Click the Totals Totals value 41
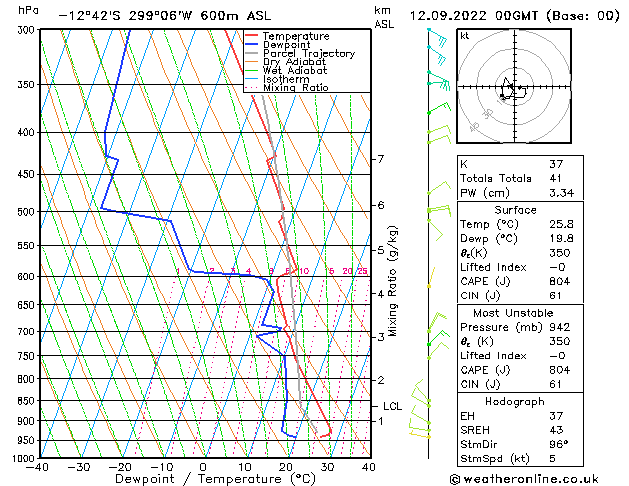The height and width of the screenshot is (486, 629). (x=556, y=178)
